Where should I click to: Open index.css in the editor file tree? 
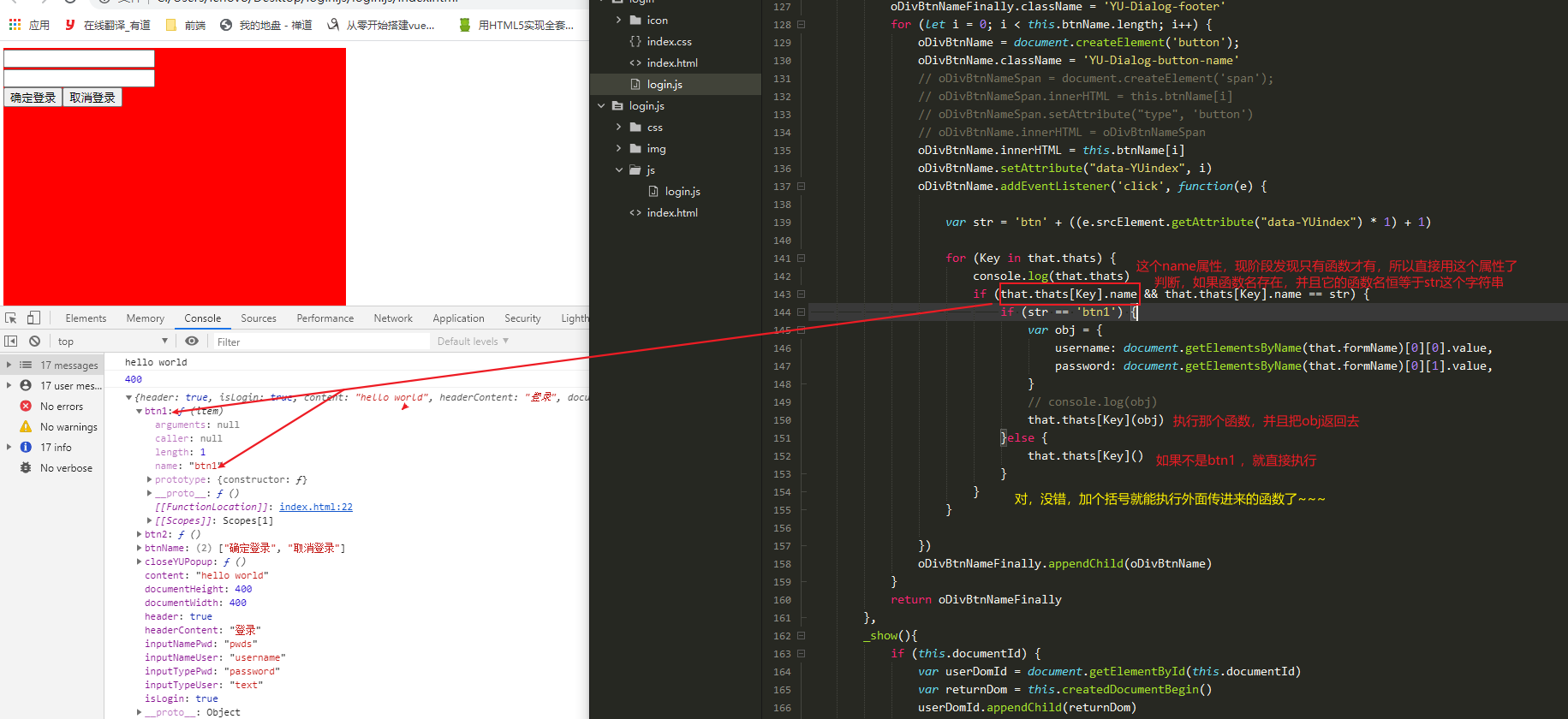(669, 41)
